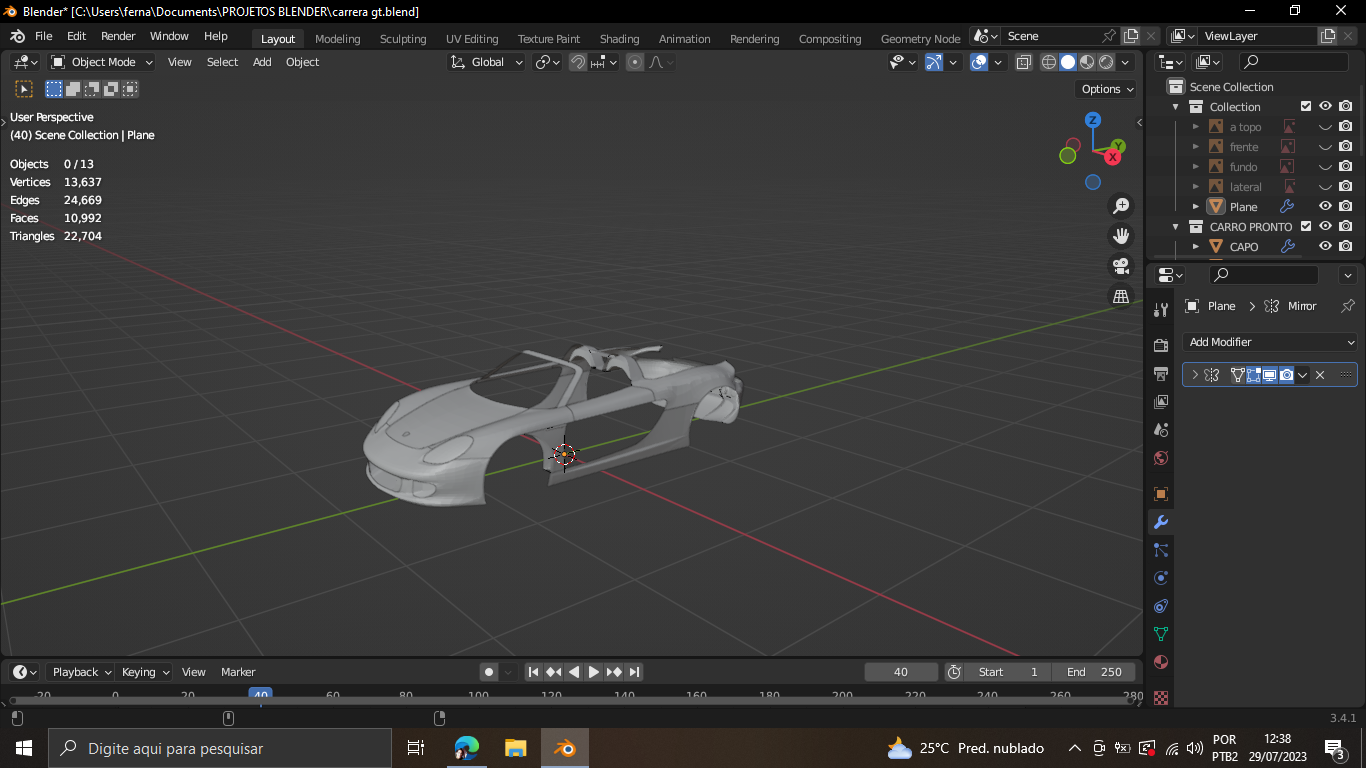Open the World properties tab
The image size is (1366, 768).
coord(1161,458)
